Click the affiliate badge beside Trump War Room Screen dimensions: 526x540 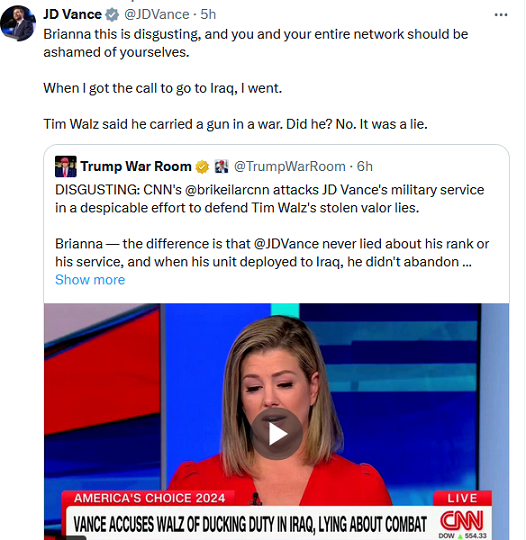(x=221, y=167)
